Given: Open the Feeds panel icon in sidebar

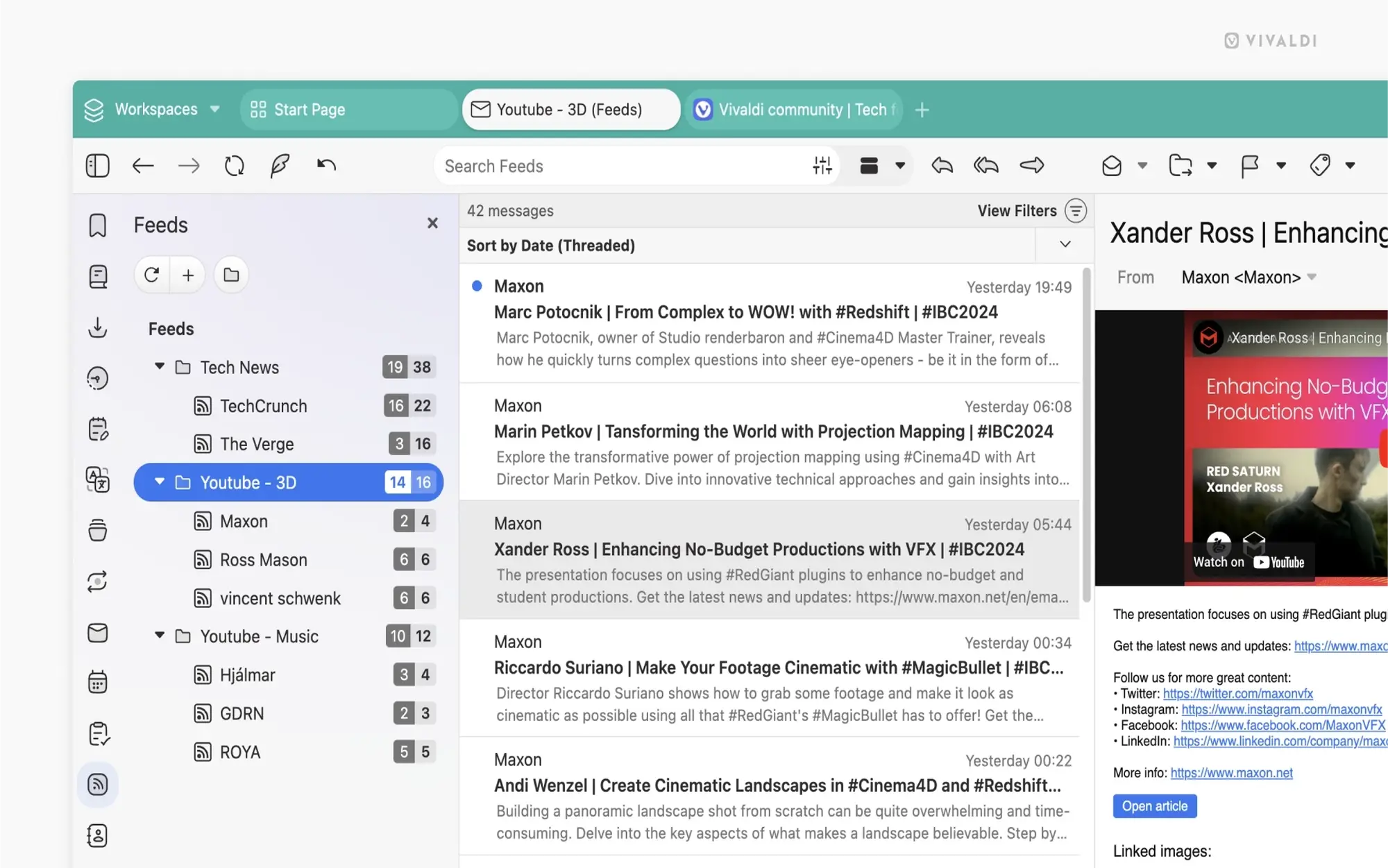Looking at the screenshot, I should click(98, 785).
